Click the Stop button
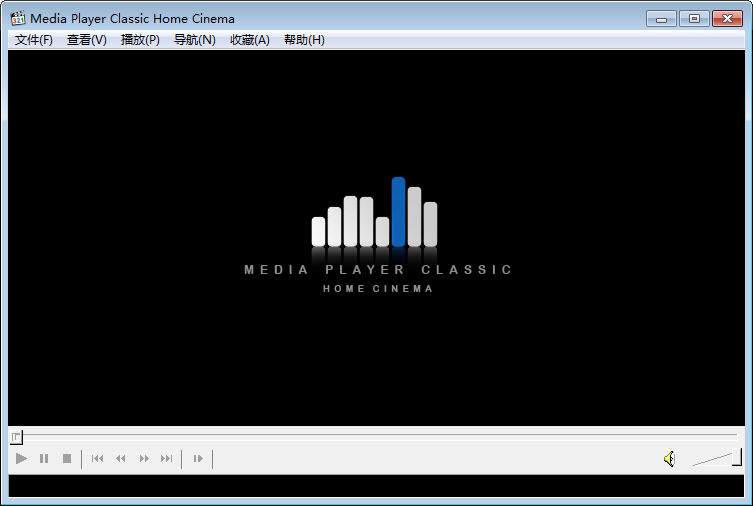753x506 pixels. pyautogui.click(x=67, y=458)
